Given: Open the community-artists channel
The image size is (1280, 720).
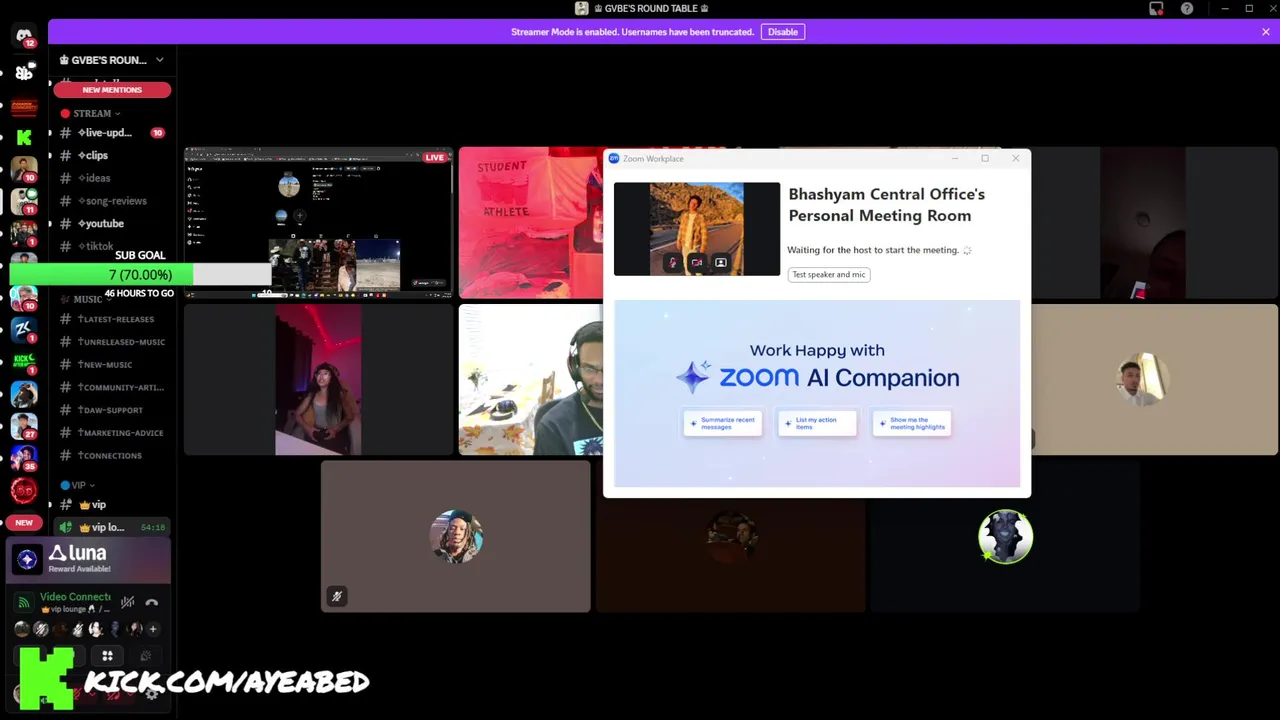Looking at the screenshot, I should [x=112, y=387].
